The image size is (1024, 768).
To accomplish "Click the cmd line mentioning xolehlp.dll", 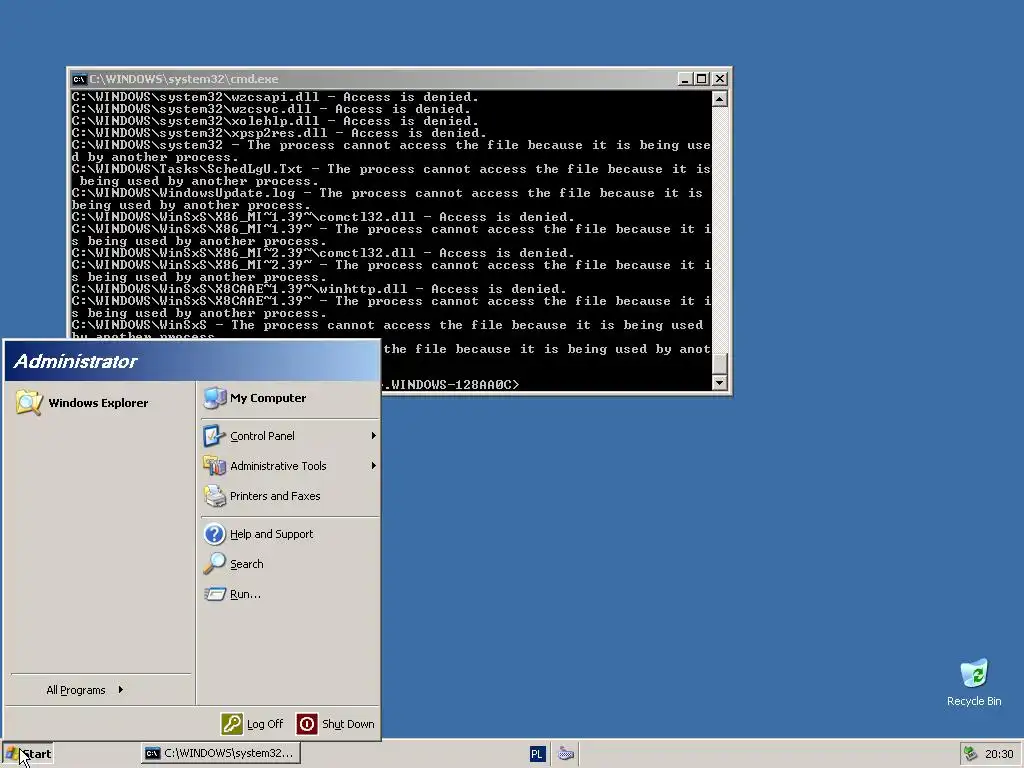I will 275,121.
